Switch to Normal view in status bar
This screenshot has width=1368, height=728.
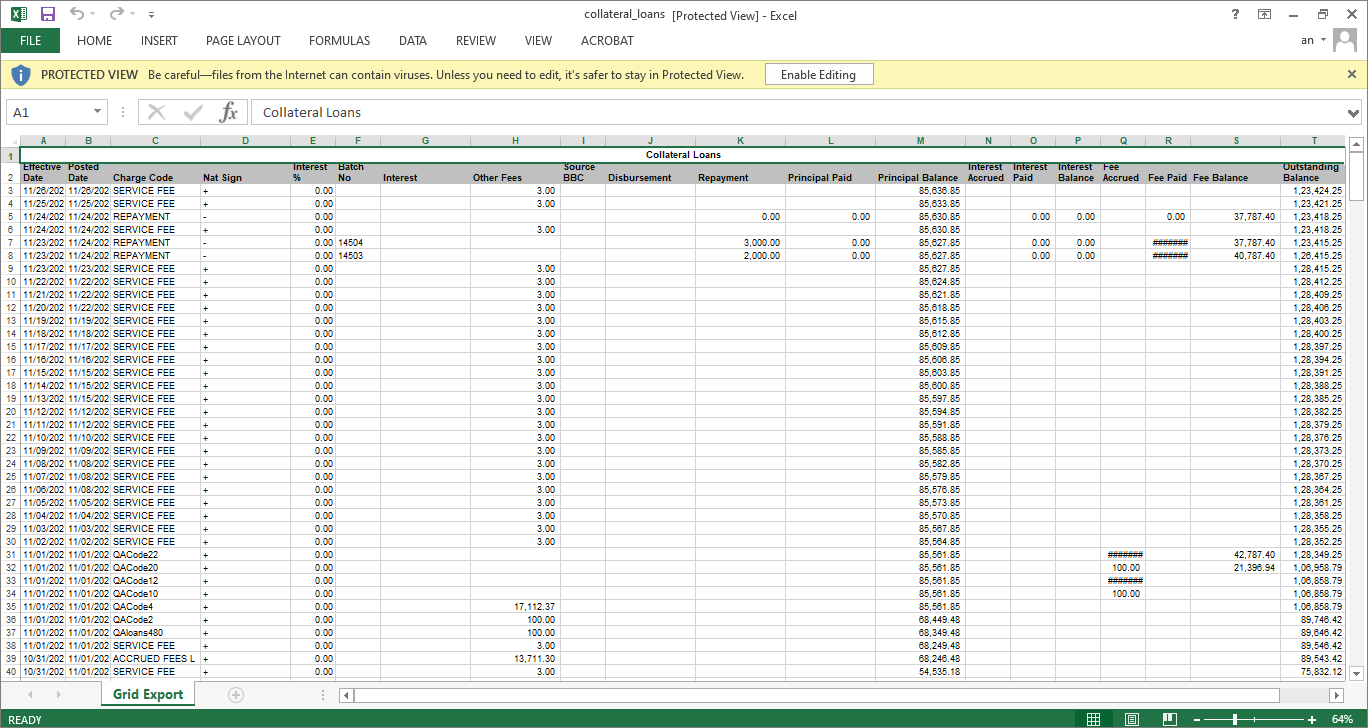pyautogui.click(x=1094, y=719)
